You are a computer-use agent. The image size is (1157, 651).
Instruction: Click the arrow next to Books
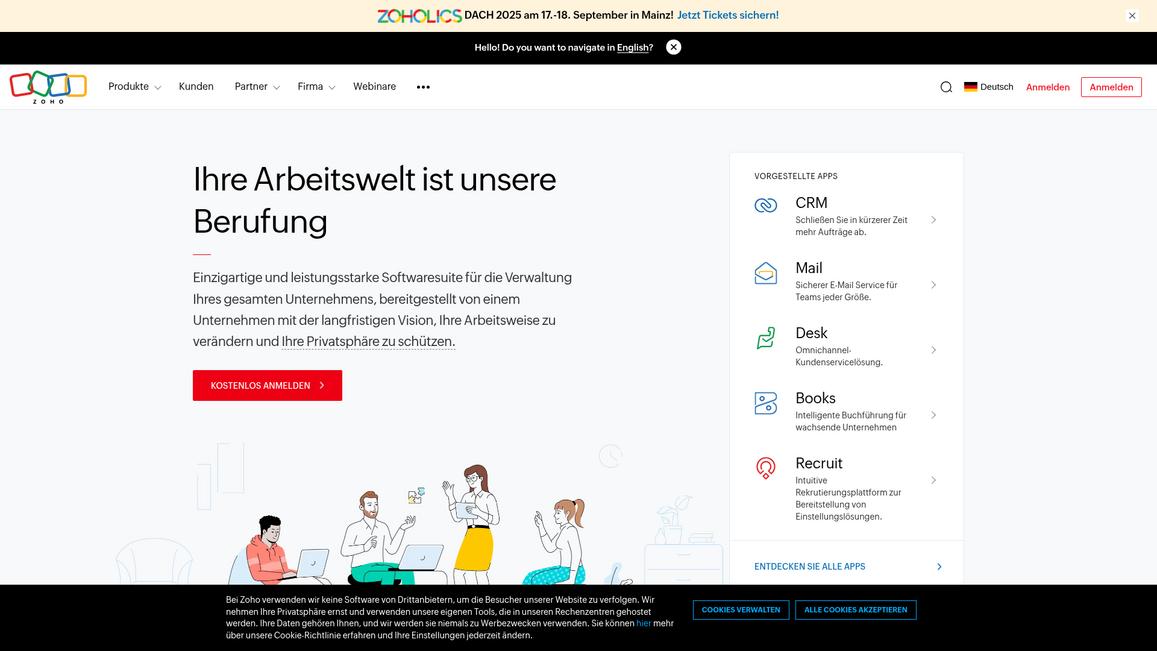coord(933,415)
